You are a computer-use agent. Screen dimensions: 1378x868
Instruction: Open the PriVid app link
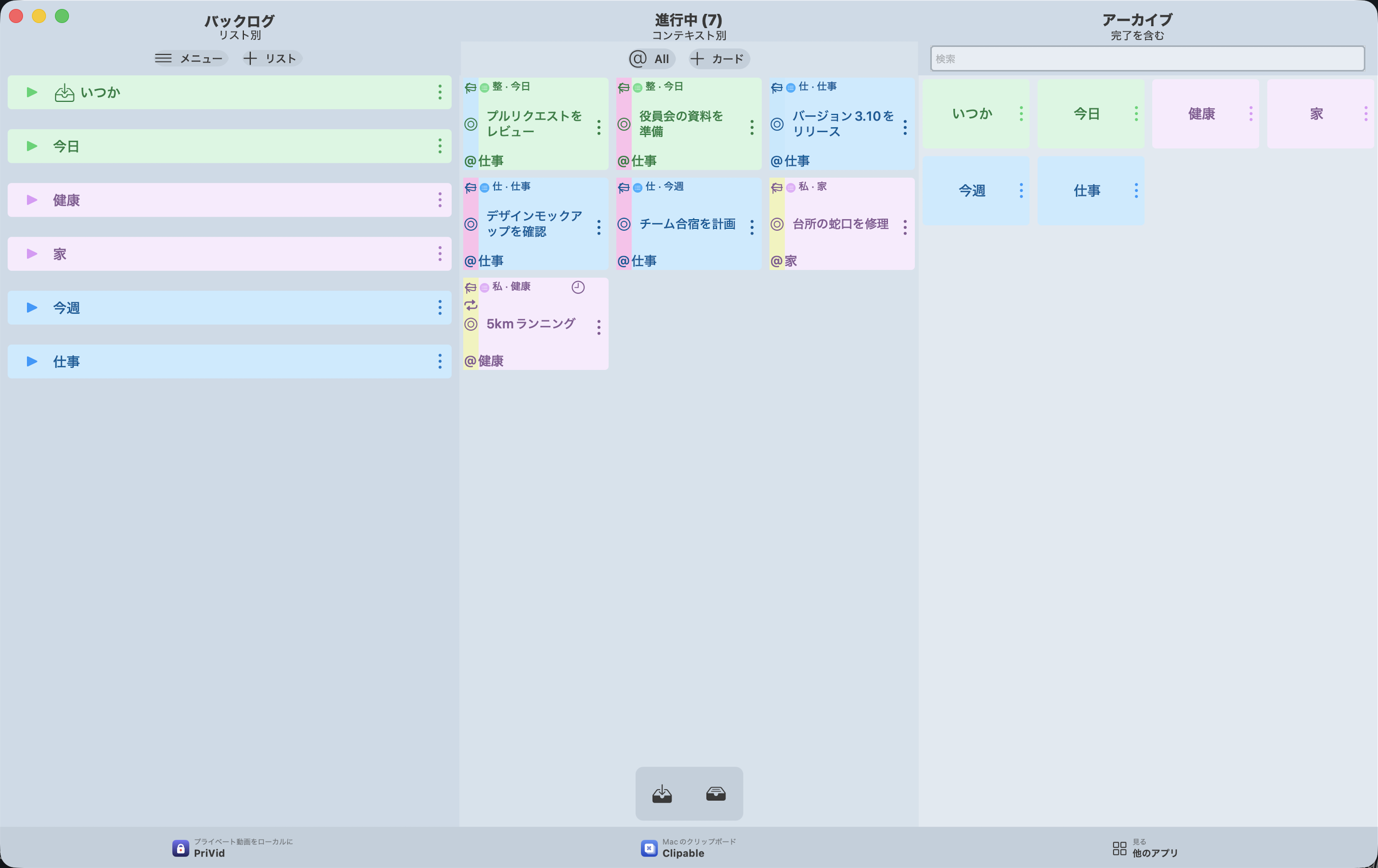click(232, 848)
